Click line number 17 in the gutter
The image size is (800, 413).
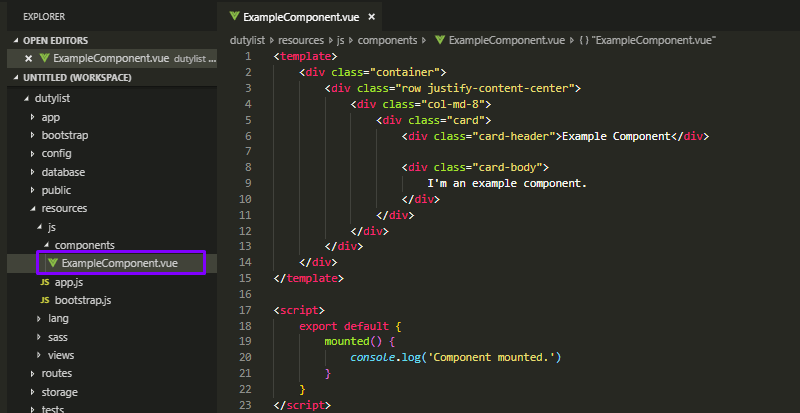coord(245,310)
